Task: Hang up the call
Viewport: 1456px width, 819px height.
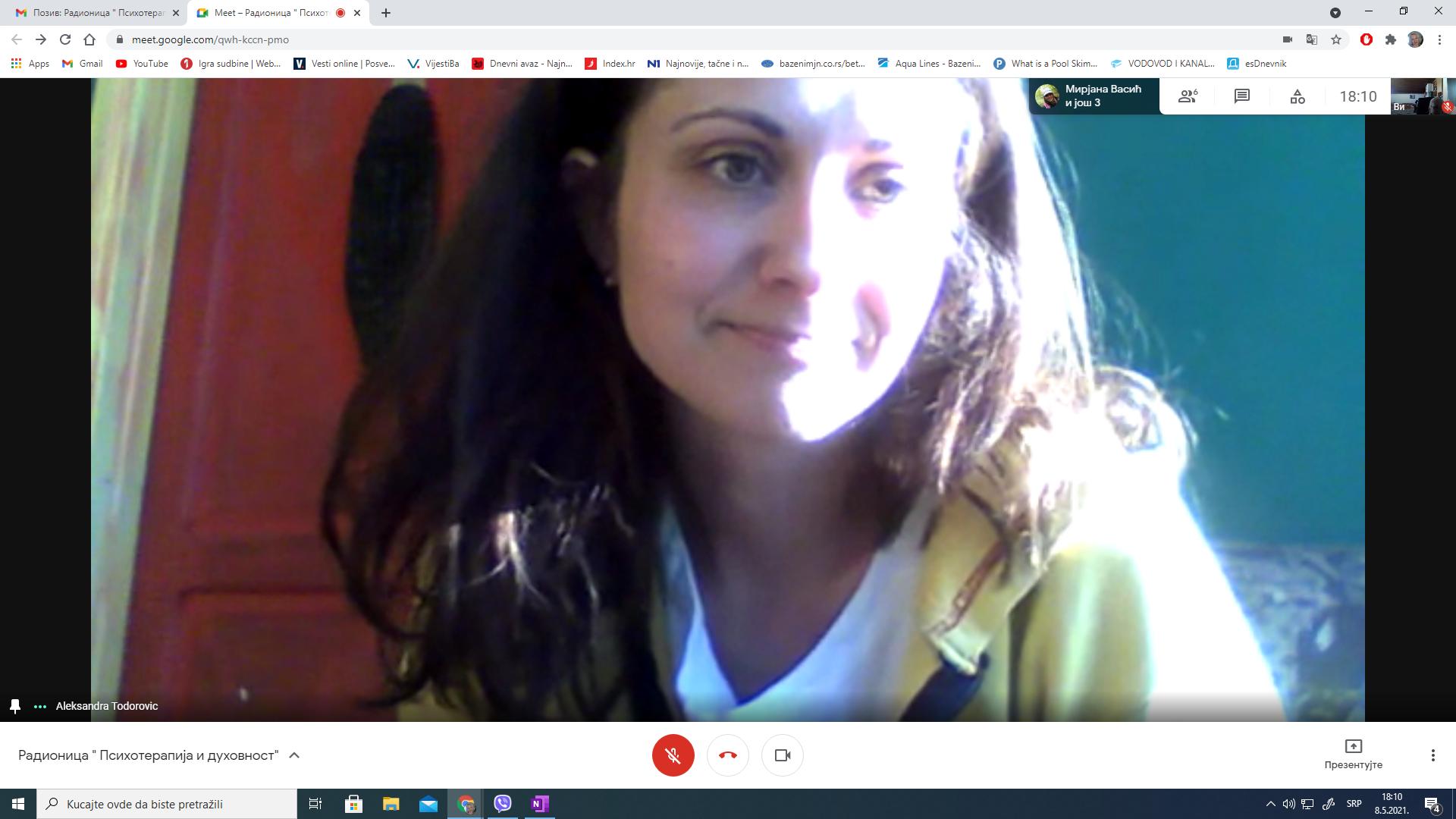Action: pyautogui.click(x=727, y=755)
